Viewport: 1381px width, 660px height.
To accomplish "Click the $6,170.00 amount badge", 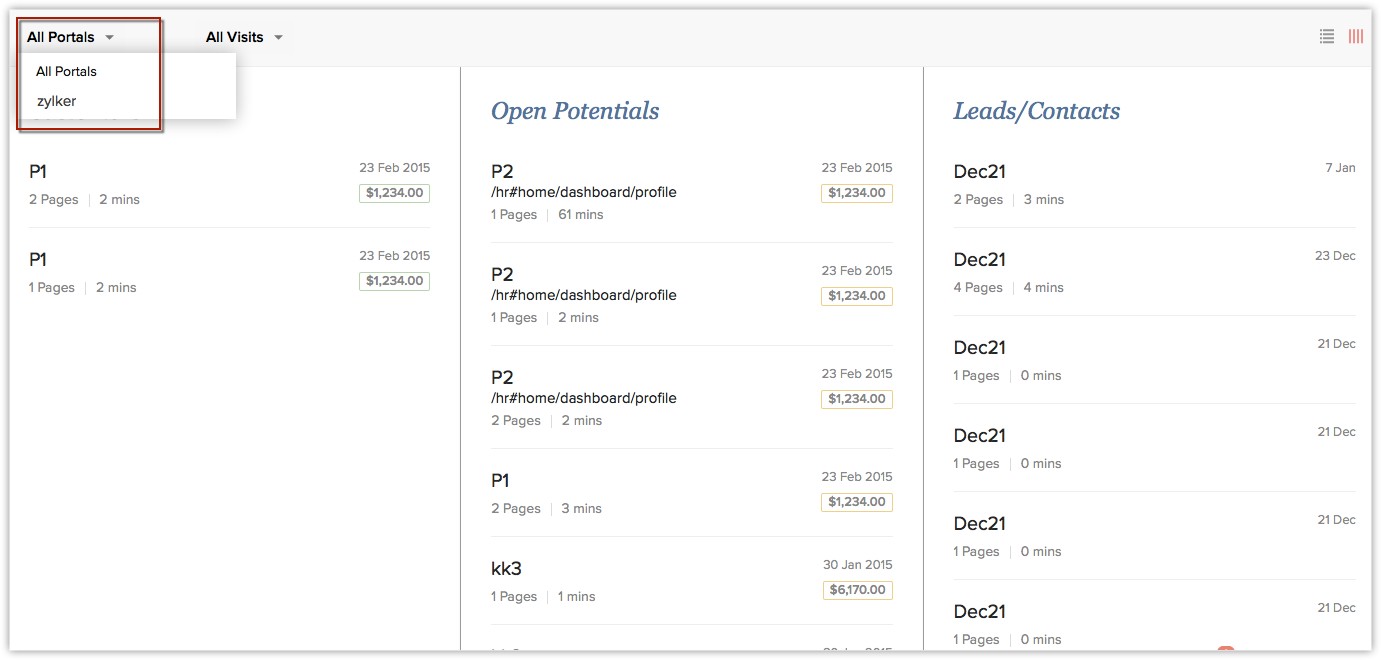I will pyautogui.click(x=857, y=590).
